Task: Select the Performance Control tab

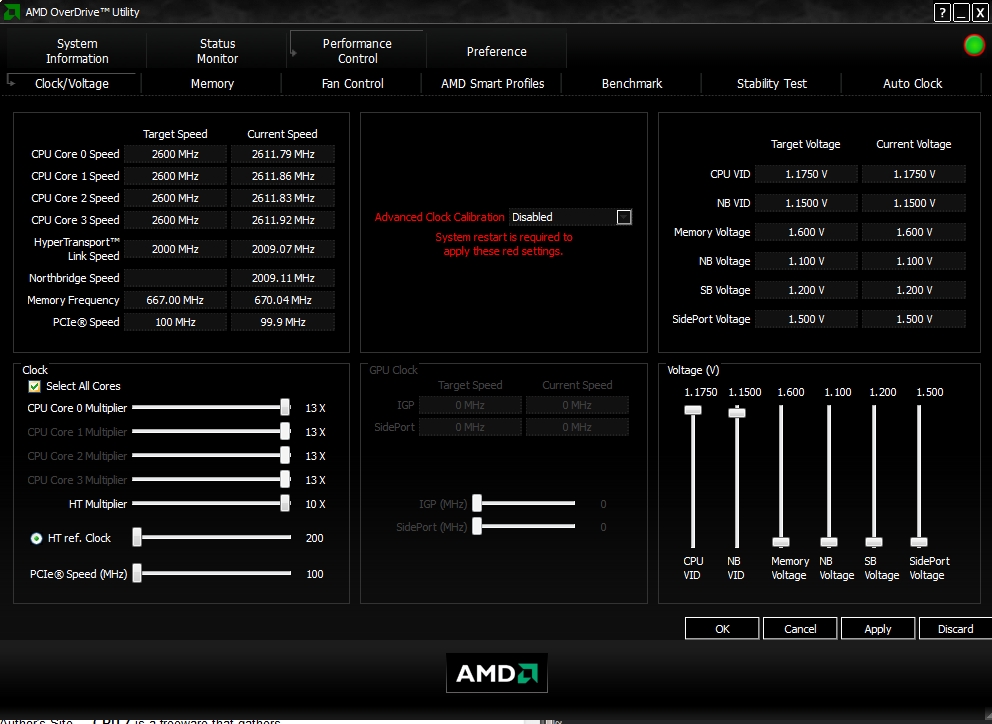Action: pos(357,51)
